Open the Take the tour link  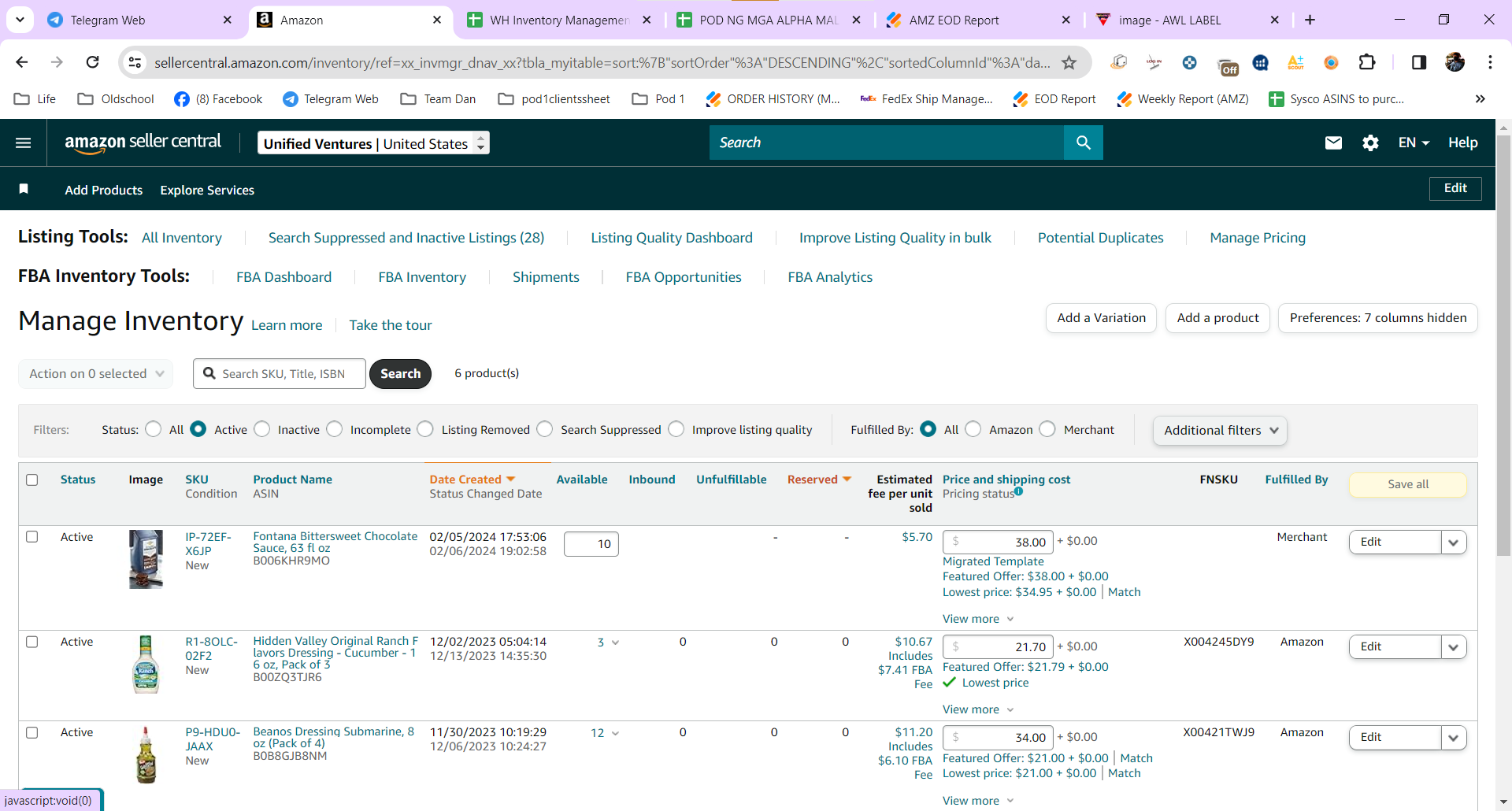coord(391,325)
